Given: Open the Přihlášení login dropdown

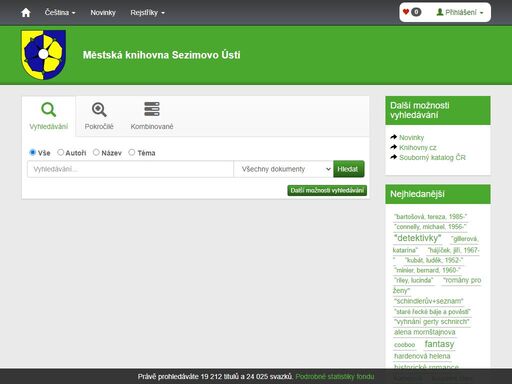Looking at the screenshot, I should [460, 12].
